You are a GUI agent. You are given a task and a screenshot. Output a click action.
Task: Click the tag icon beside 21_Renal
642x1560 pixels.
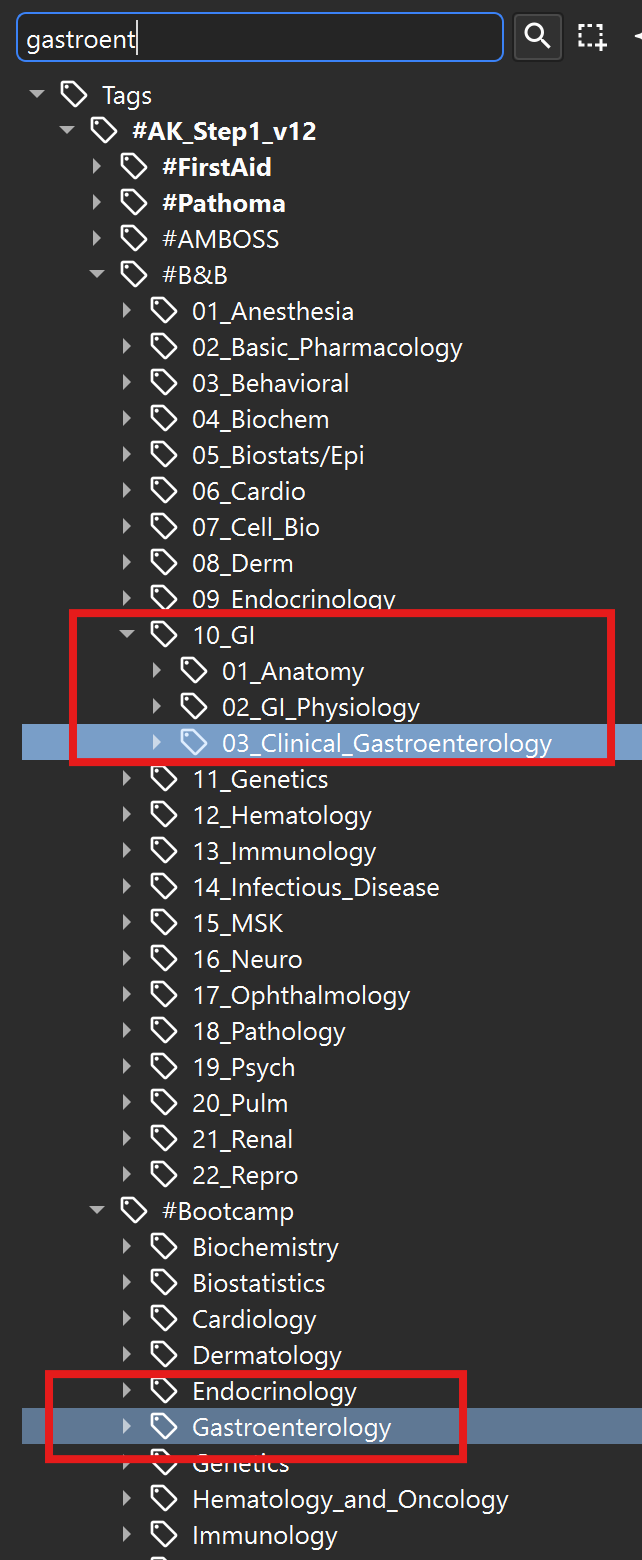164,1139
